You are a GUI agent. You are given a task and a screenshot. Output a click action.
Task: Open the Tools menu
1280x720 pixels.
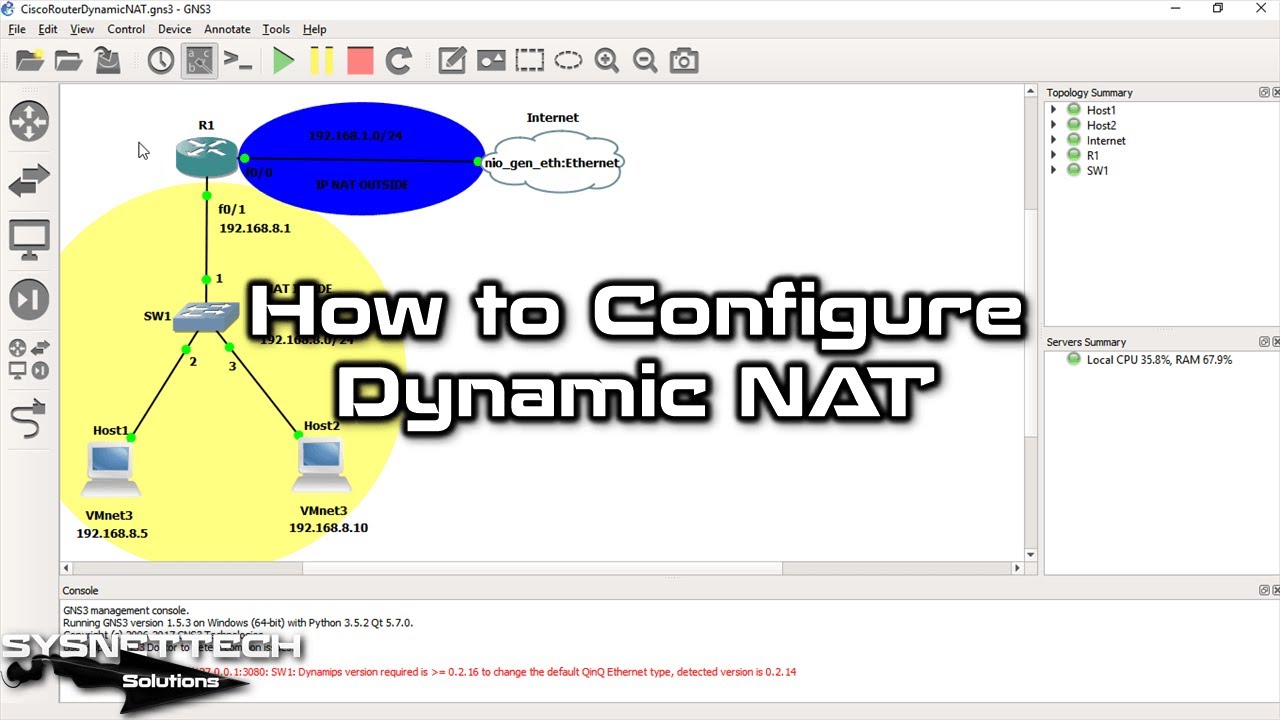[x=276, y=29]
